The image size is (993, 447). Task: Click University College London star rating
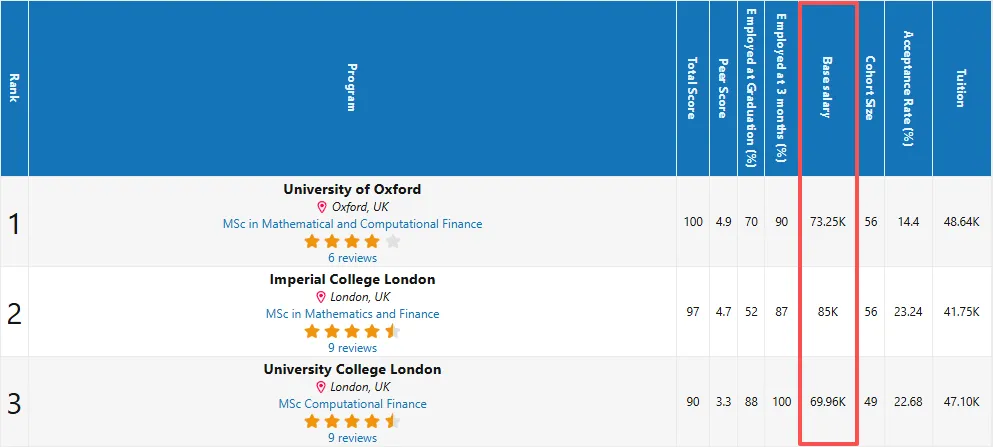point(352,421)
